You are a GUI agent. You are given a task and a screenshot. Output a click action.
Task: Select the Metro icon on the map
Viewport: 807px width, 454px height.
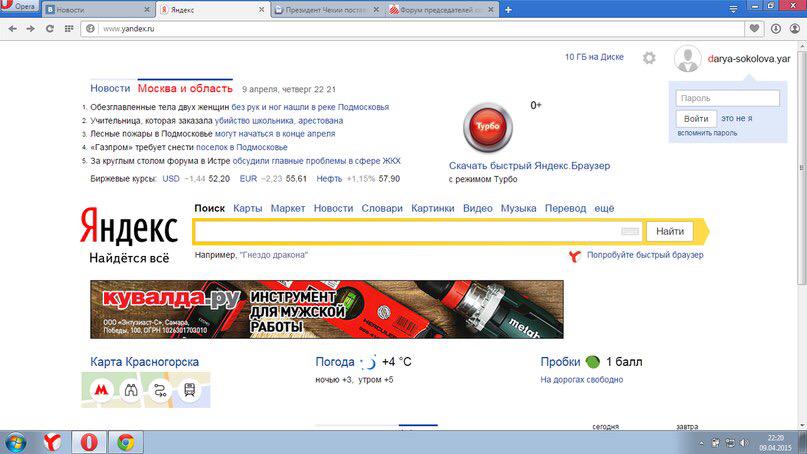pyautogui.click(x=101, y=390)
